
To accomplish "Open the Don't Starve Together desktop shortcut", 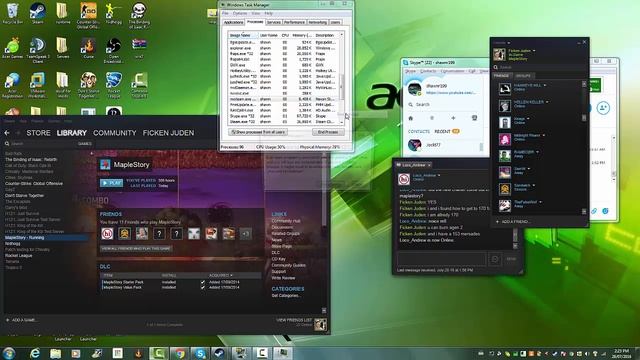I will pos(88,85).
